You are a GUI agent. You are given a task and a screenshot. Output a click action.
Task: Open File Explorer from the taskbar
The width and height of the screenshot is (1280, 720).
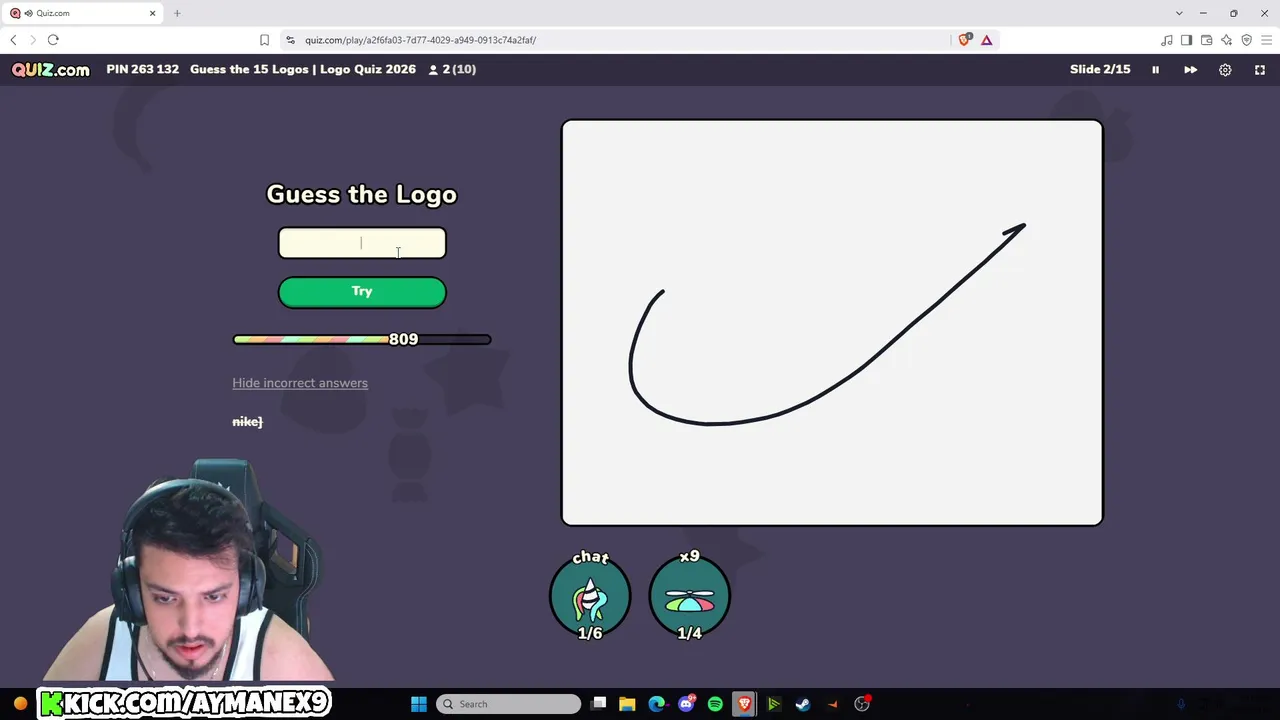point(627,704)
